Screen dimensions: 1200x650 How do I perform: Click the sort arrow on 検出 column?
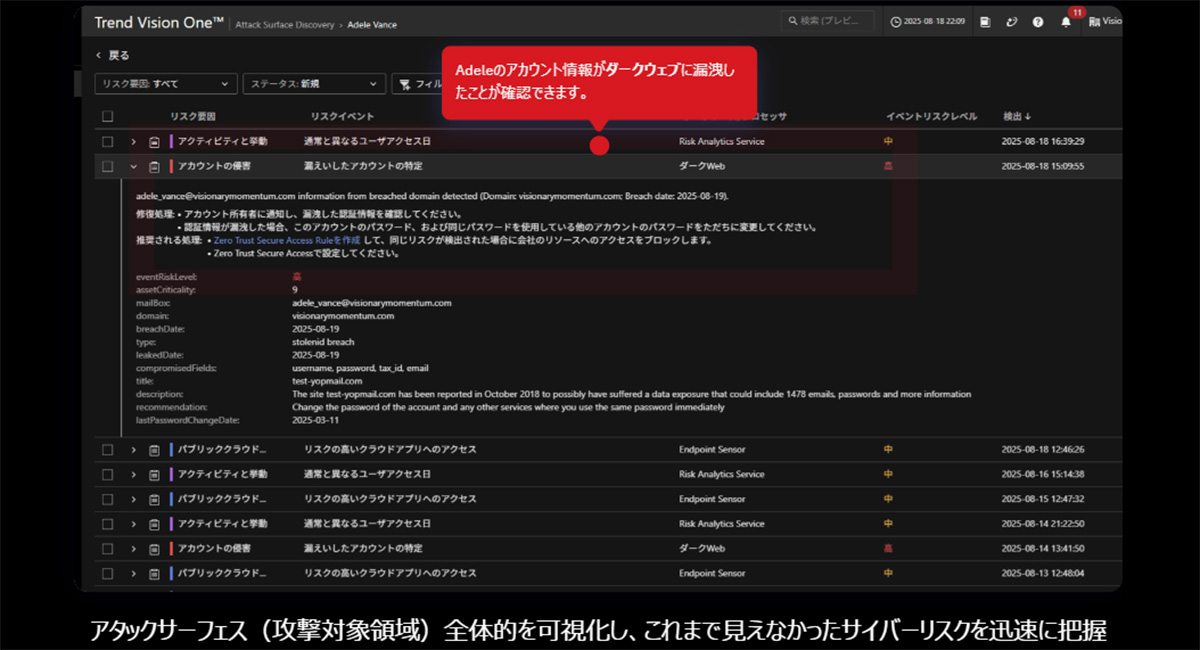click(x=1028, y=117)
